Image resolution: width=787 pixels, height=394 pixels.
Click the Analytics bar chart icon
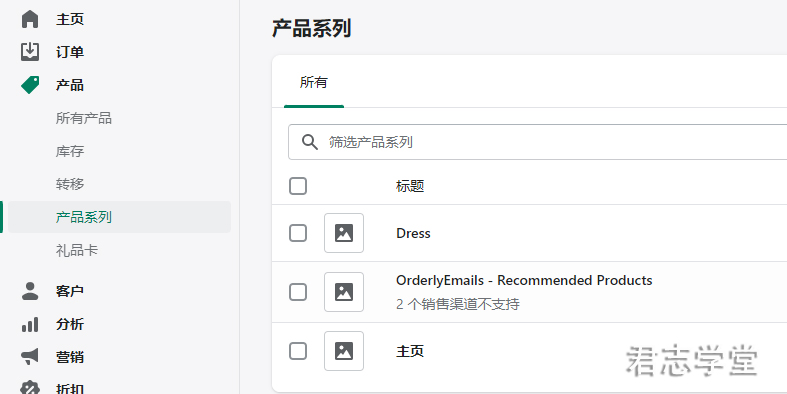point(30,324)
